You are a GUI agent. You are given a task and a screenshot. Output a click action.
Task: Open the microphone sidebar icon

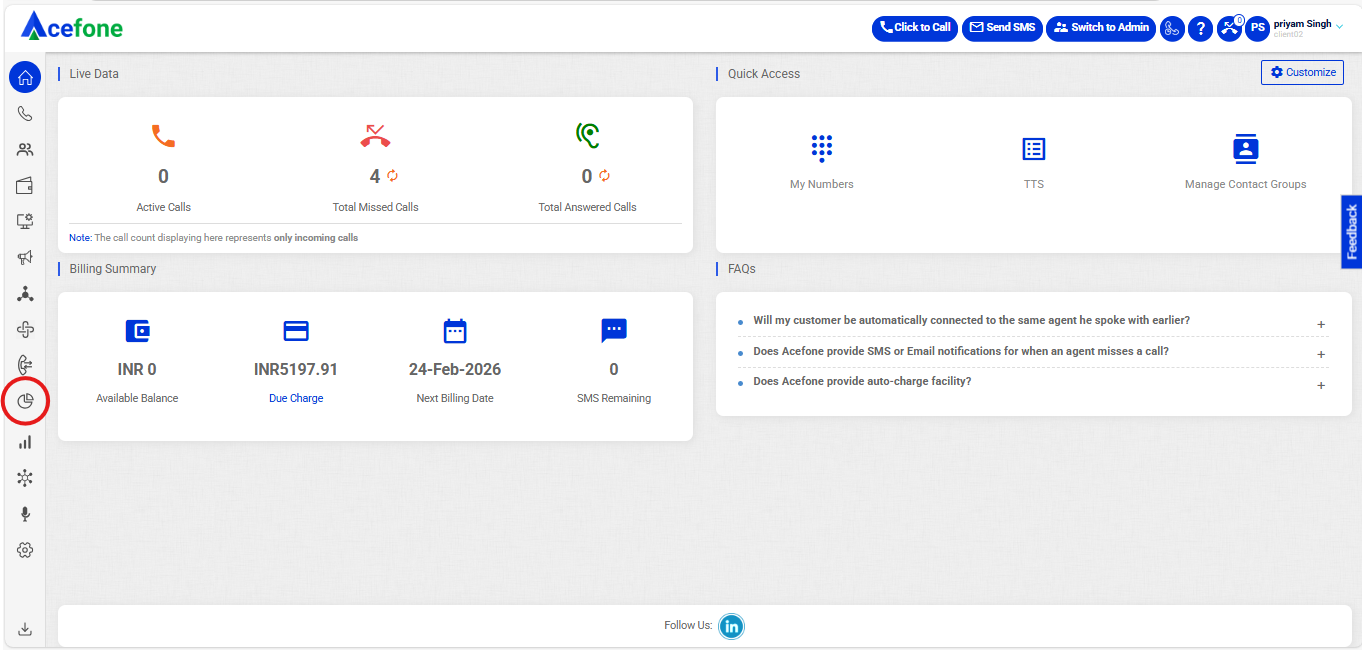[25, 514]
